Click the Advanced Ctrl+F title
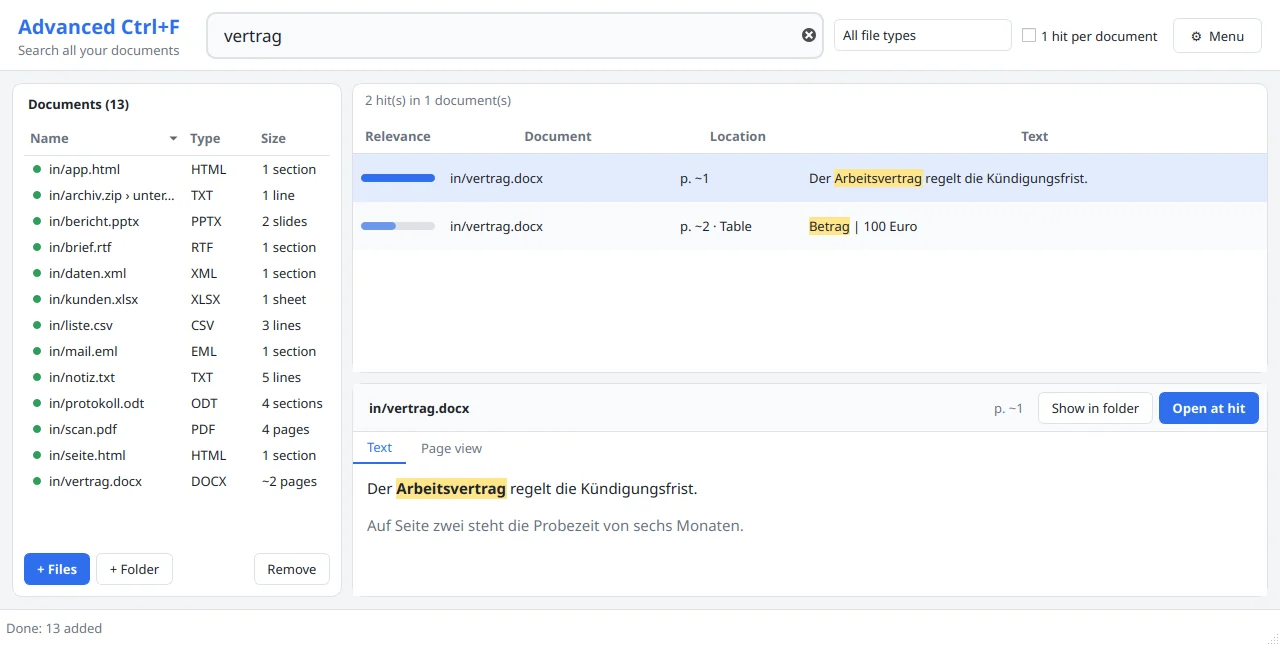Viewport: 1280px width, 646px height. pyautogui.click(x=99, y=27)
